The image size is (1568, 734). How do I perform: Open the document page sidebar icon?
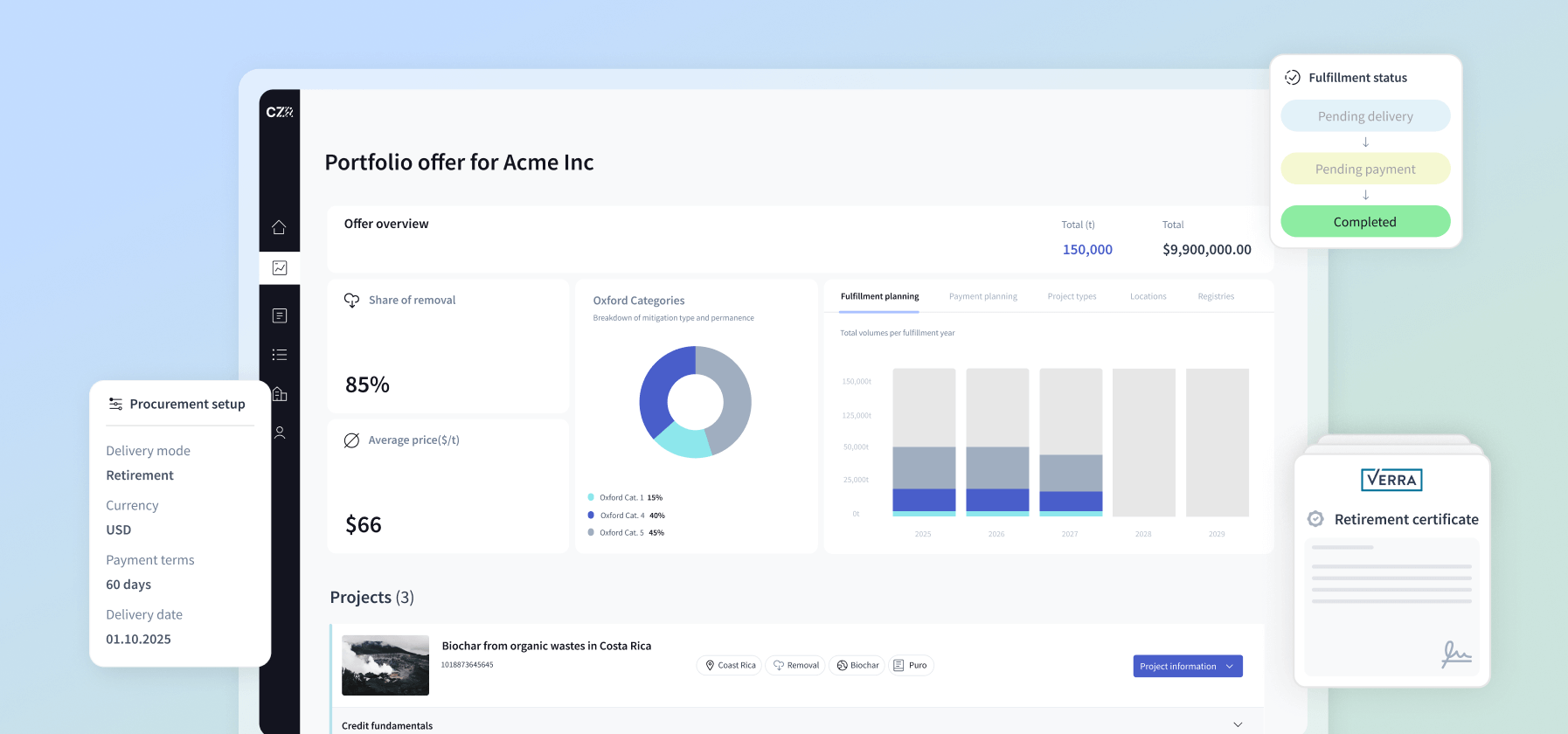coord(280,315)
